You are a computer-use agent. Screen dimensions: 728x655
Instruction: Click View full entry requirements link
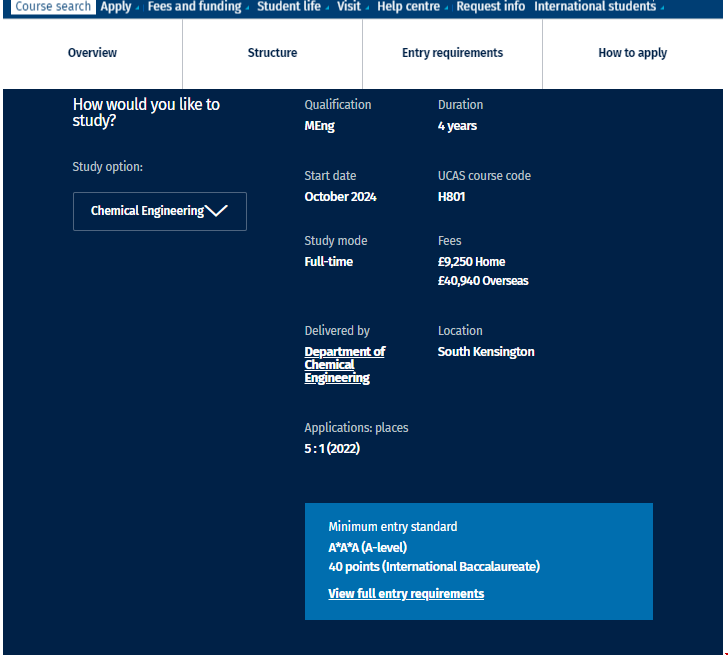pyautogui.click(x=406, y=594)
